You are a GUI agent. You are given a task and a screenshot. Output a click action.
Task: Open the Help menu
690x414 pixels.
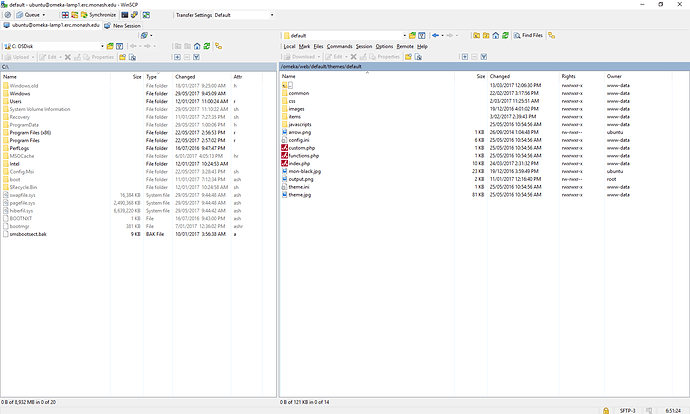(422, 46)
